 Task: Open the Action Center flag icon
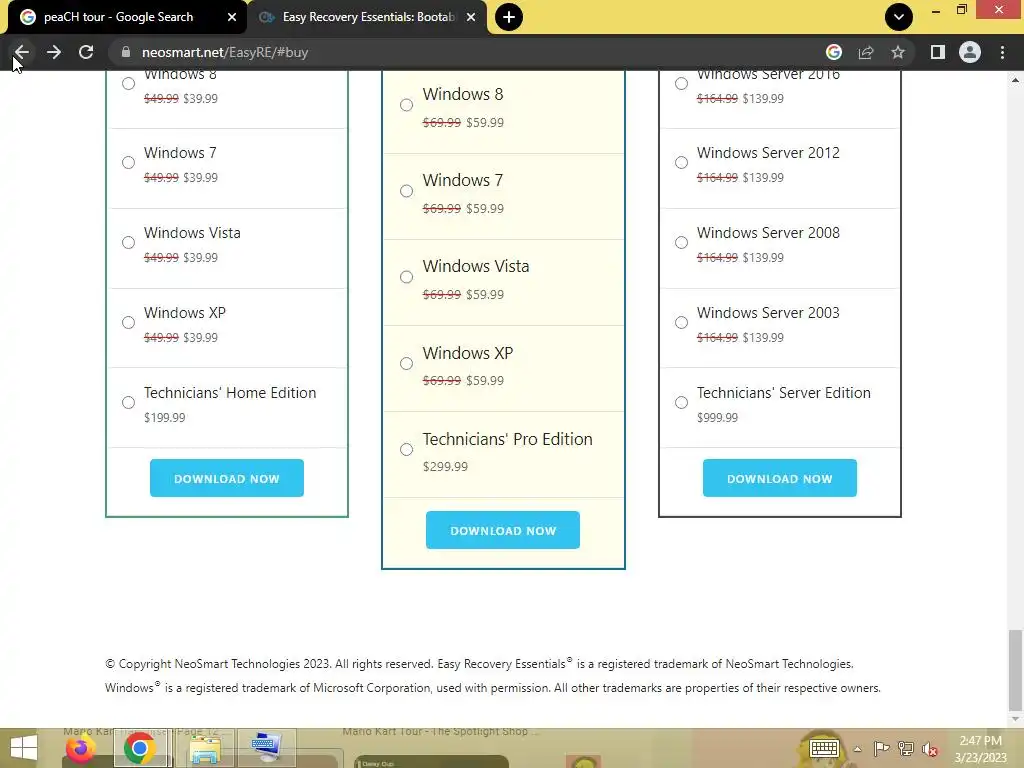[x=881, y=748]
